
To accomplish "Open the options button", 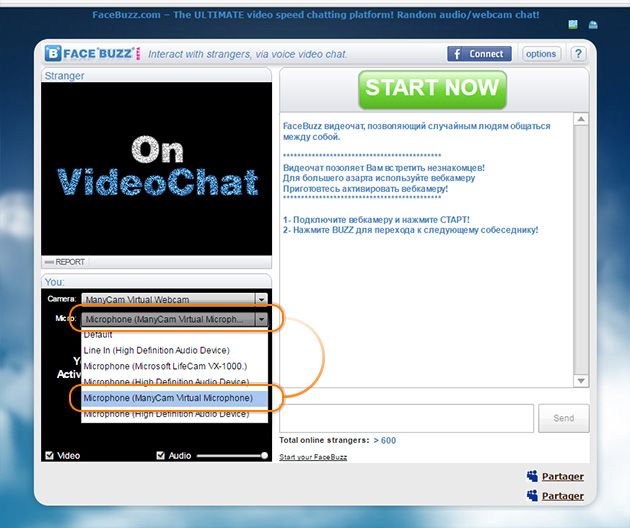I will coord(541,54).
